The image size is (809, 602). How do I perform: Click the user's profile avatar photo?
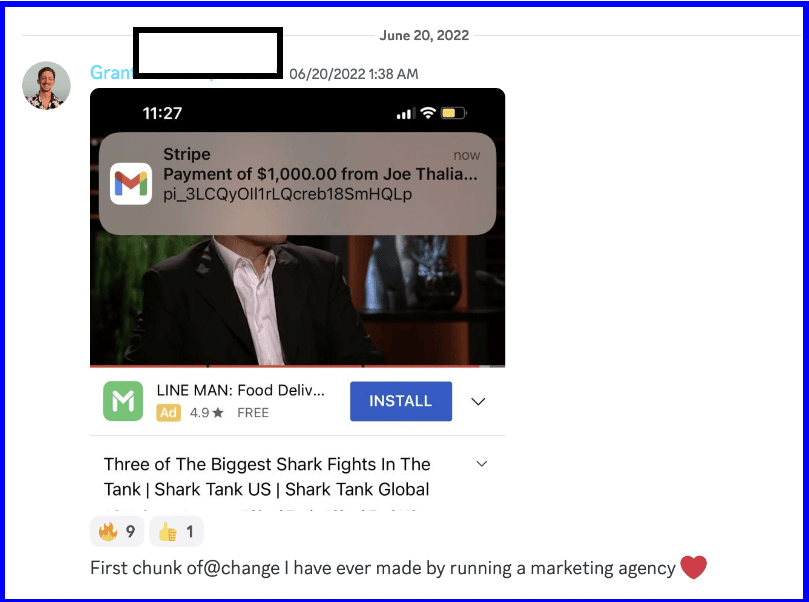point(46,86)
